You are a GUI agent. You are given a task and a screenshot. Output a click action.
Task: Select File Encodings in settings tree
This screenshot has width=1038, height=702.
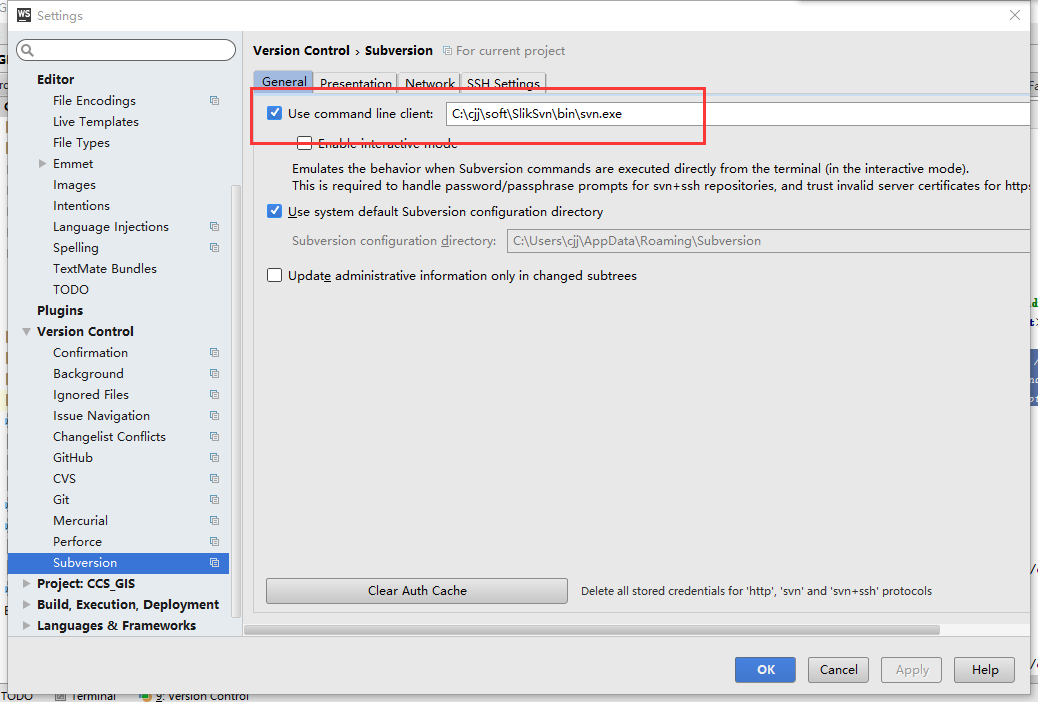[x=95, y=101]
